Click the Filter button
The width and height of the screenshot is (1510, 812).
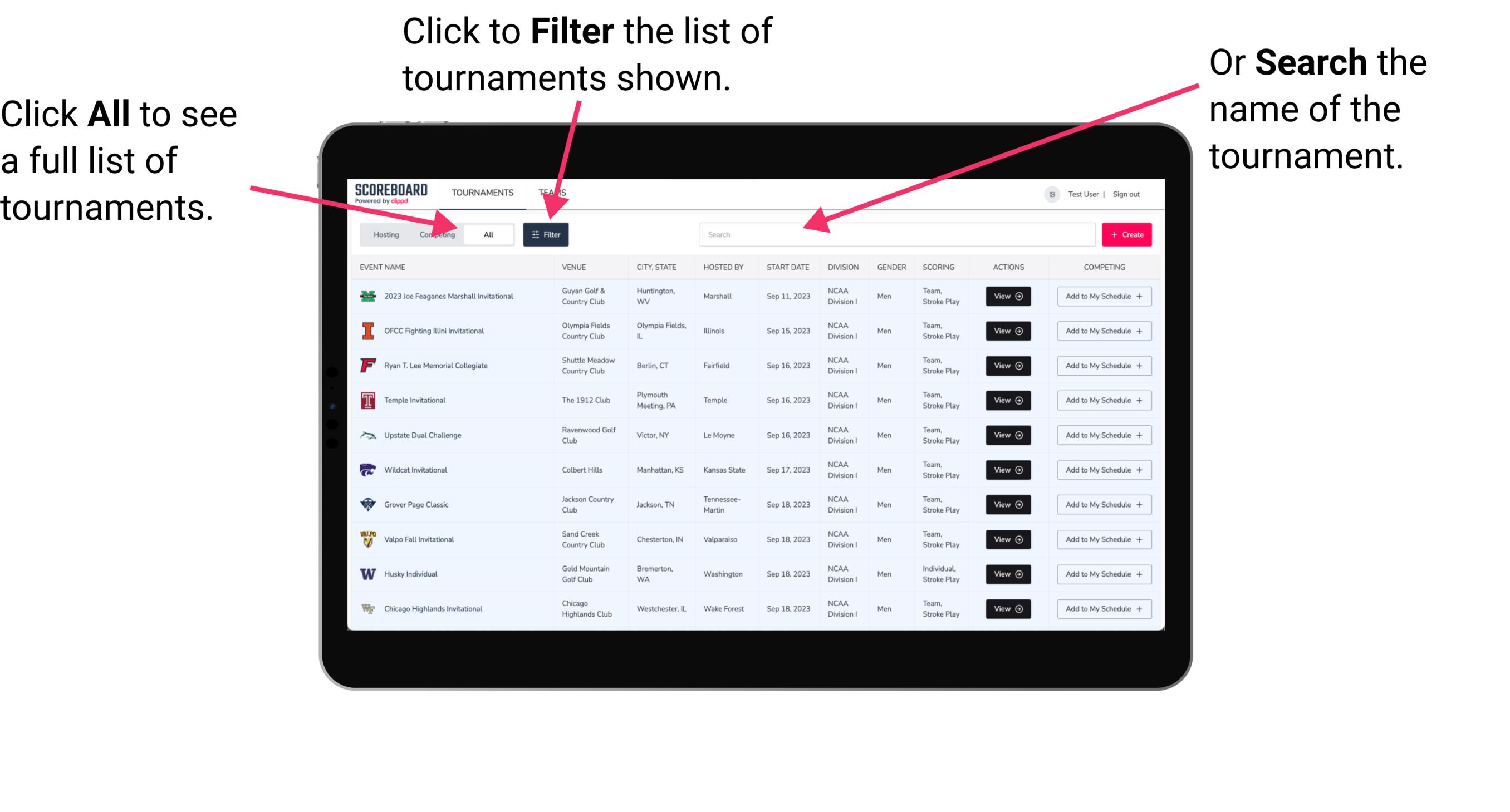coord(547,234)
